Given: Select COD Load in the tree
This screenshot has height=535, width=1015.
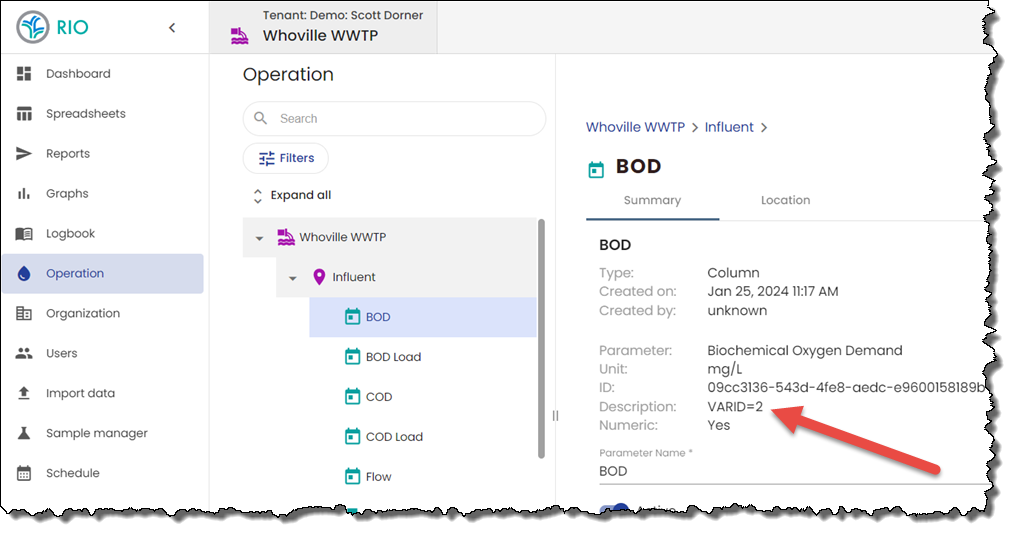Looking at the screenshot, I should click(x=394, y=437).
